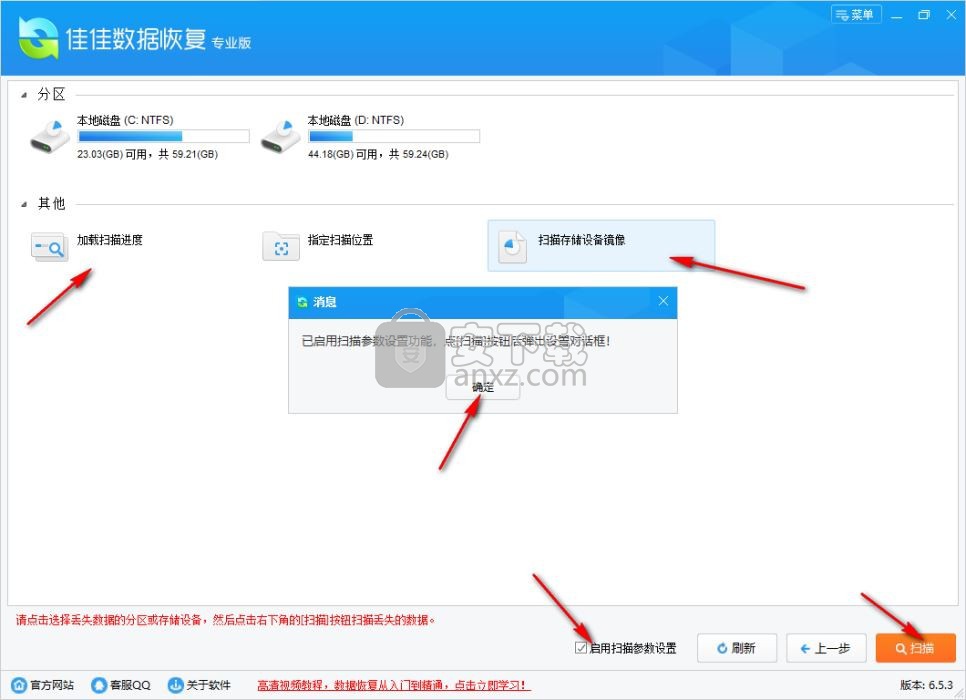Click the 指定扫描位置 folder icon
This screenshot has height=700, width=966.
click(281, 247)
